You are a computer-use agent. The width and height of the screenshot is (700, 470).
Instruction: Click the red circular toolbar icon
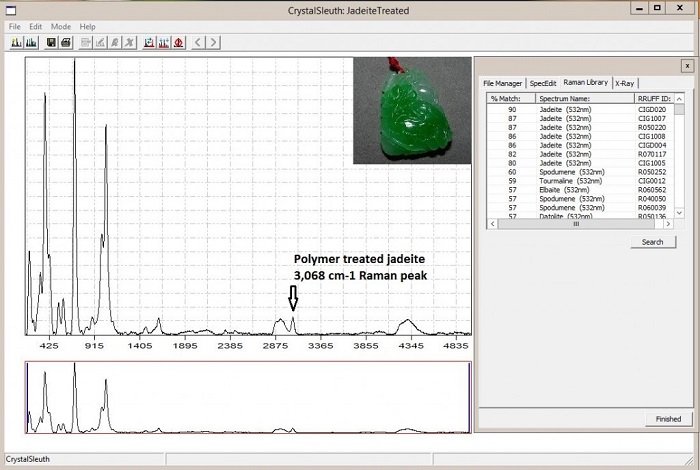[178, 43]
